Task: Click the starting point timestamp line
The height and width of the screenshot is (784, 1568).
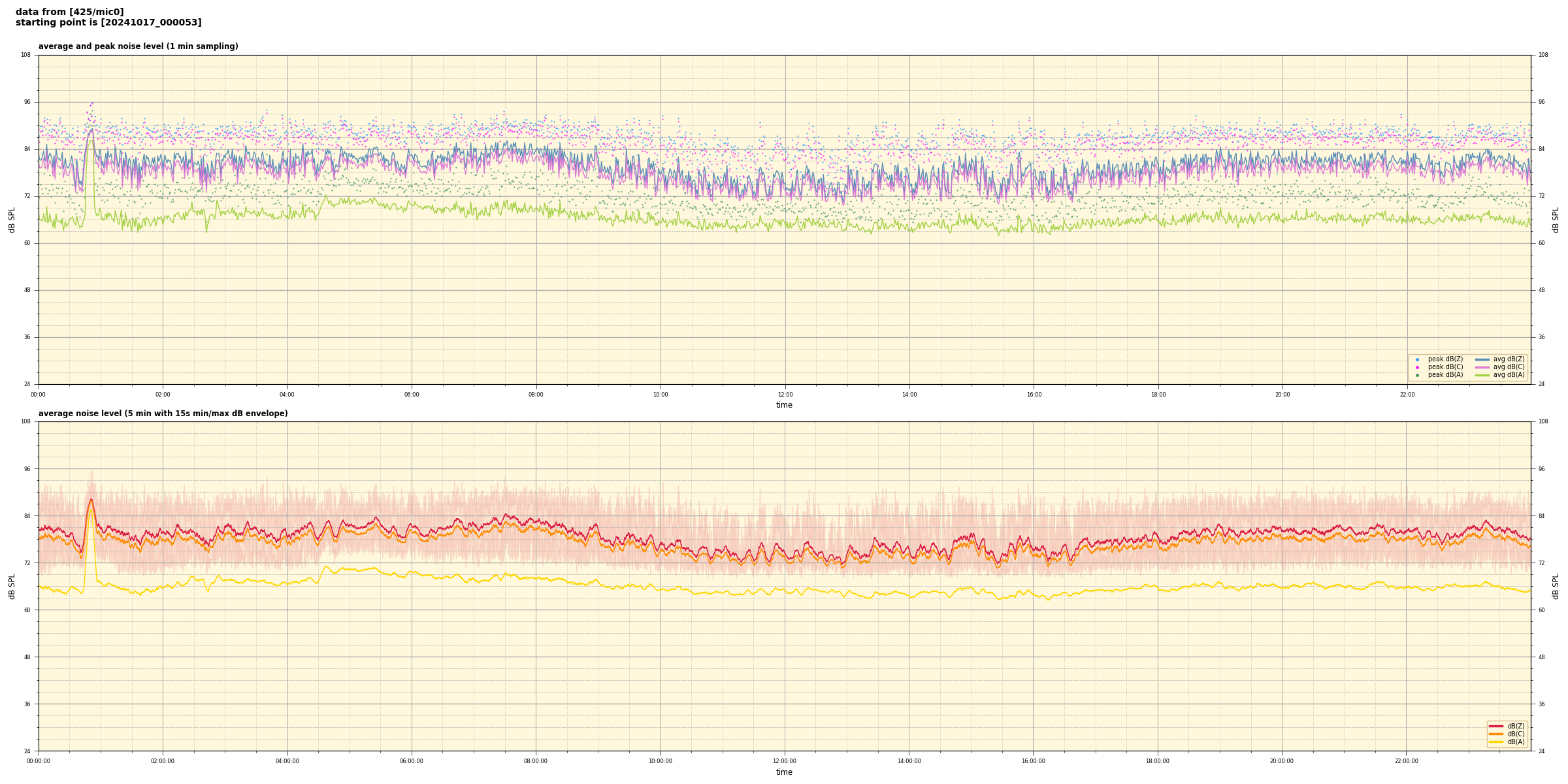Action: 108,23
